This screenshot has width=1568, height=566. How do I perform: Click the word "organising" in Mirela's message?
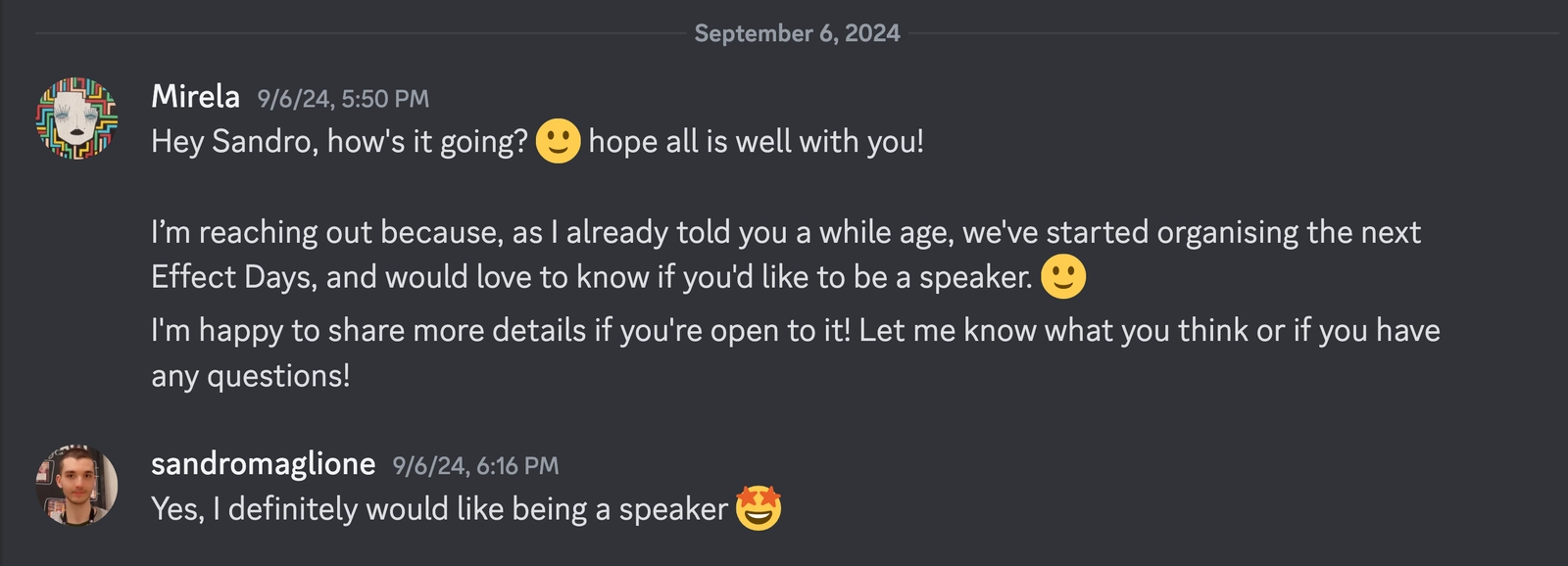click(1227, 233)
